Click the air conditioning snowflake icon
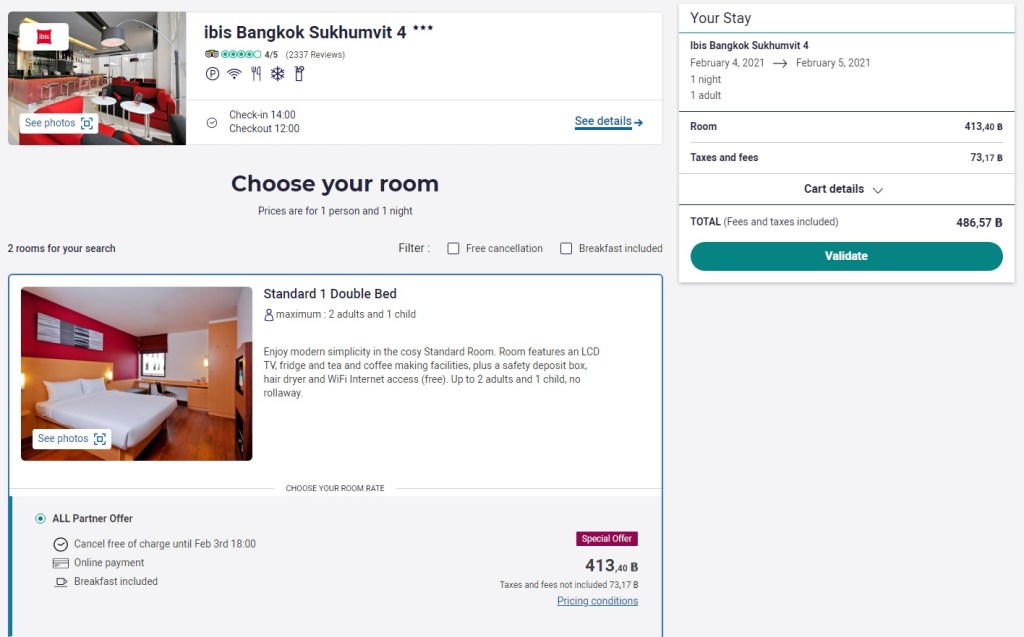Image resolution: width=1024 pixels, height=637 pixels. [277, 73]
